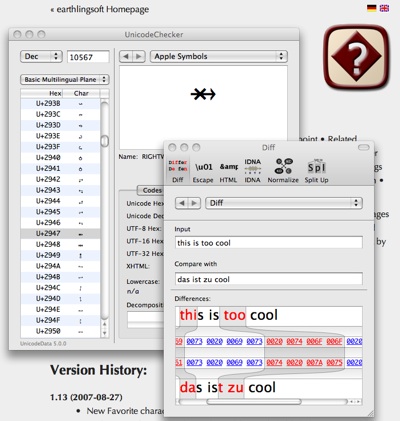
Task: Click 'this is too cool' differences text
Action: (x=229, y=315)
